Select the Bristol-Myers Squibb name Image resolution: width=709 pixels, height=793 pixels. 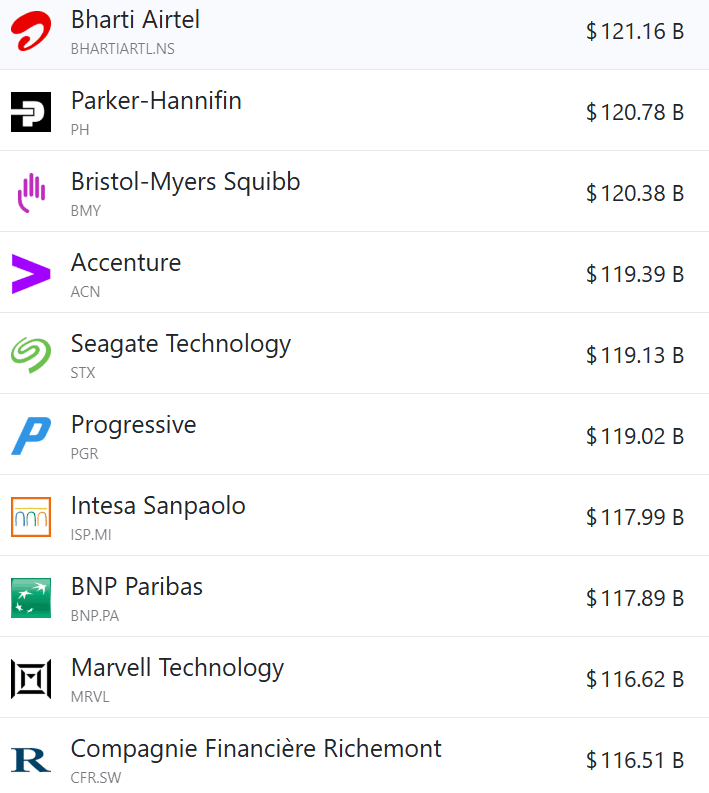[185, 181]
